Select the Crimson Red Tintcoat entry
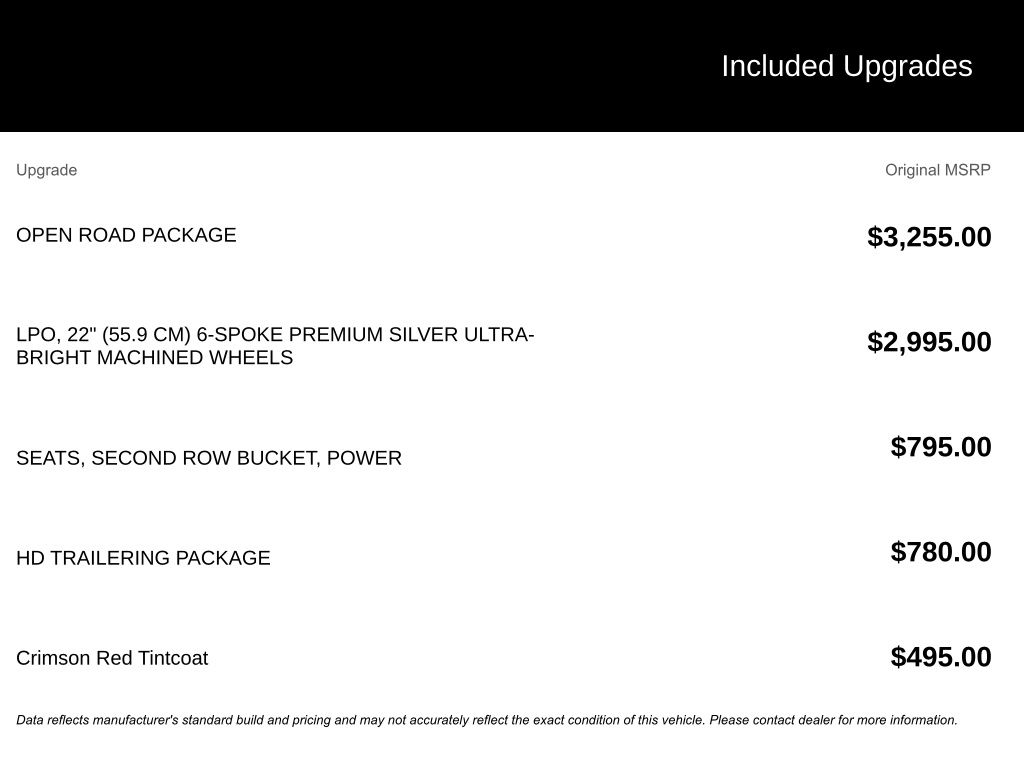Image resolution: width=1024 pixels, height=768 pixels. click(112, 658)
